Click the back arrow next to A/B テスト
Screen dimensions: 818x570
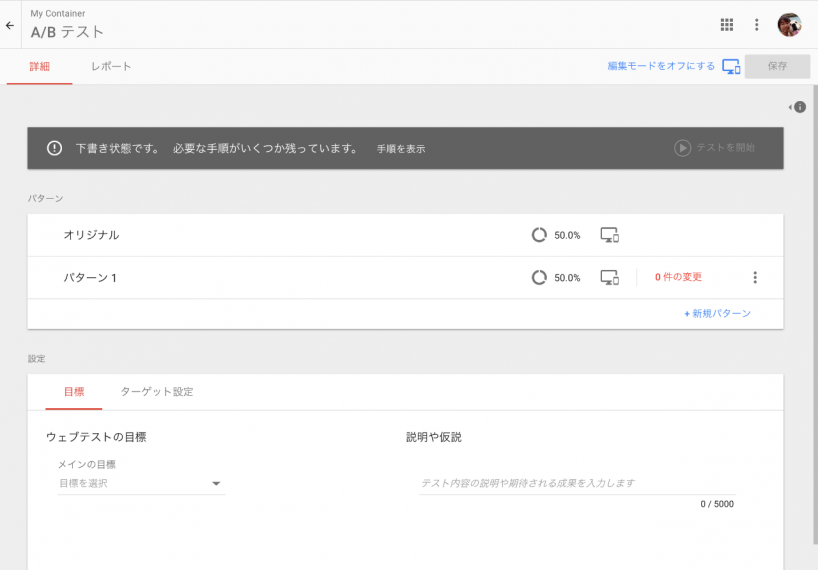coord(10,25)
